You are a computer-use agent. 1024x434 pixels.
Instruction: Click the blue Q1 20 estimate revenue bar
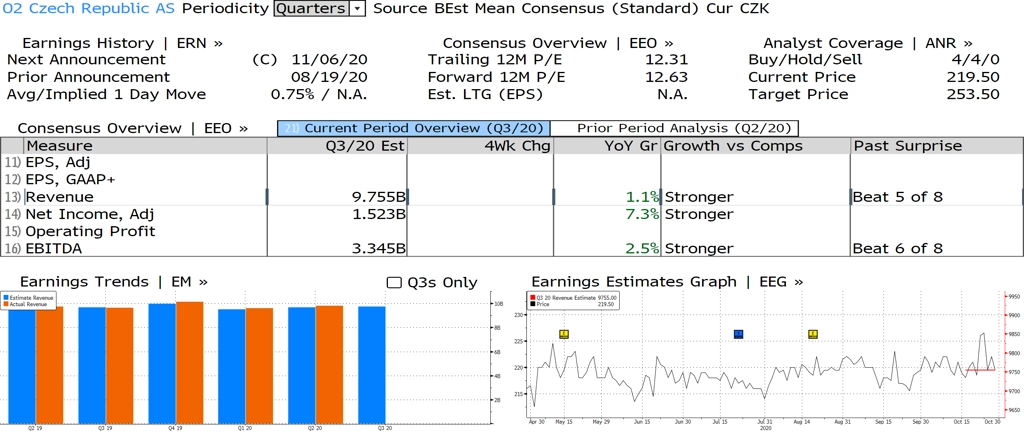[231, 365]
